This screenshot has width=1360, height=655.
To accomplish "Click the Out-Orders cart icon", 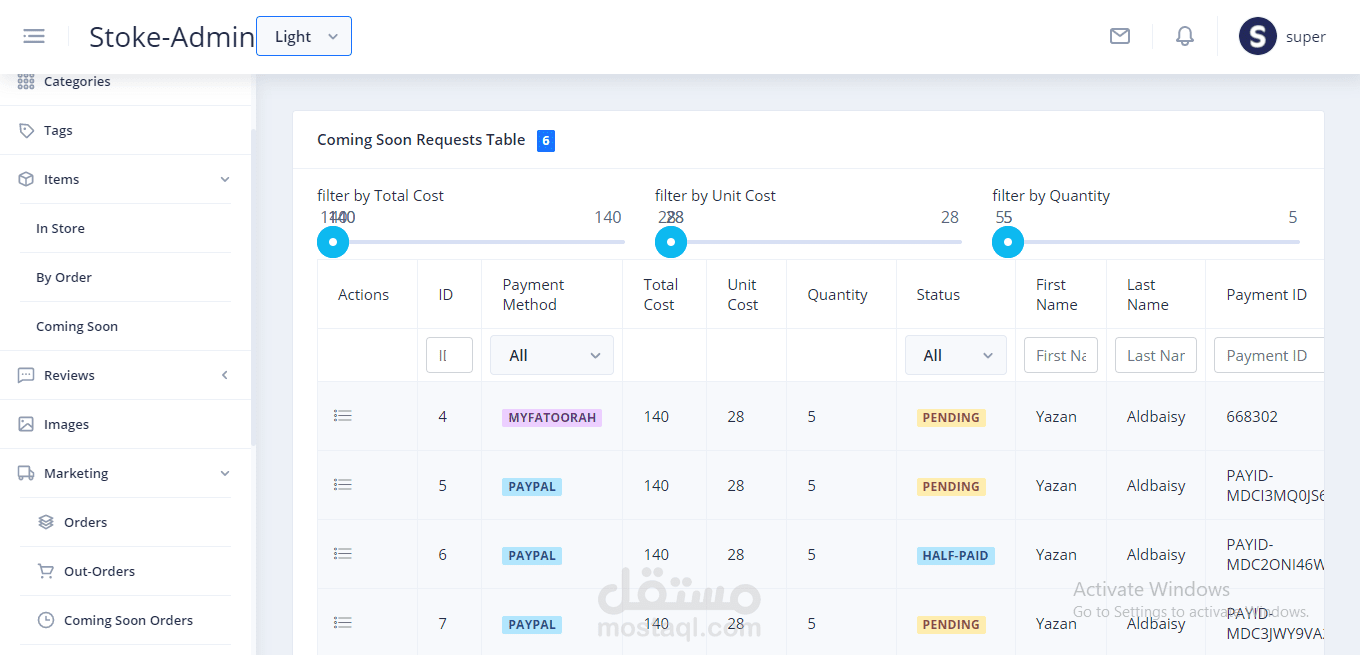I will click(x=46, y=571).
